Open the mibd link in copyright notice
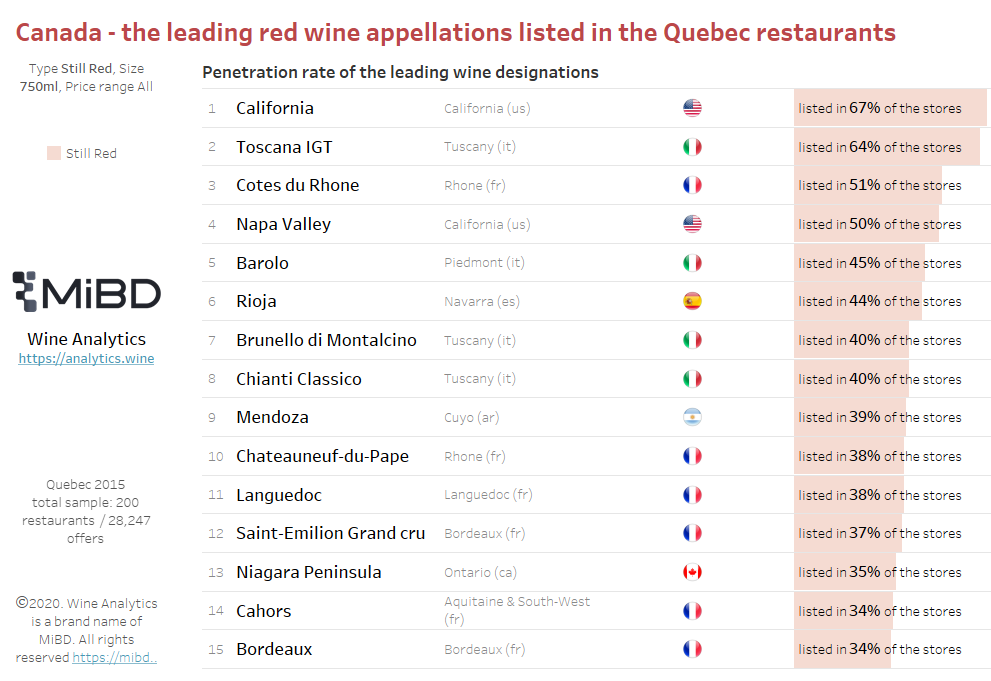991x681 pixels. click(114, 657)
